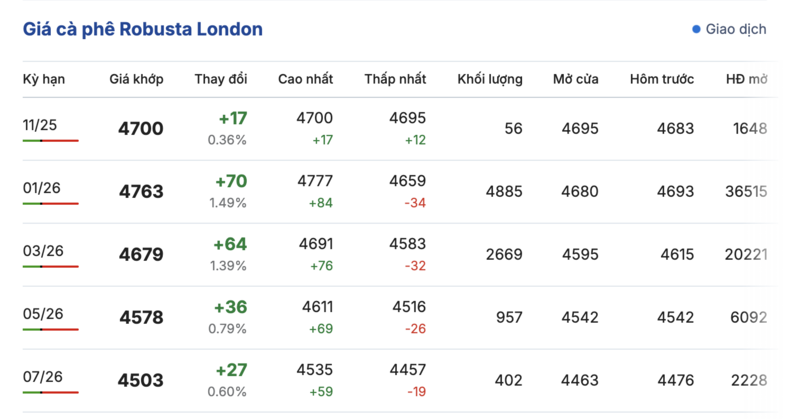Click the +17 change value for 11/25
Image resolution: width=800 pixels, height=420 pixels.
[232, 119]
